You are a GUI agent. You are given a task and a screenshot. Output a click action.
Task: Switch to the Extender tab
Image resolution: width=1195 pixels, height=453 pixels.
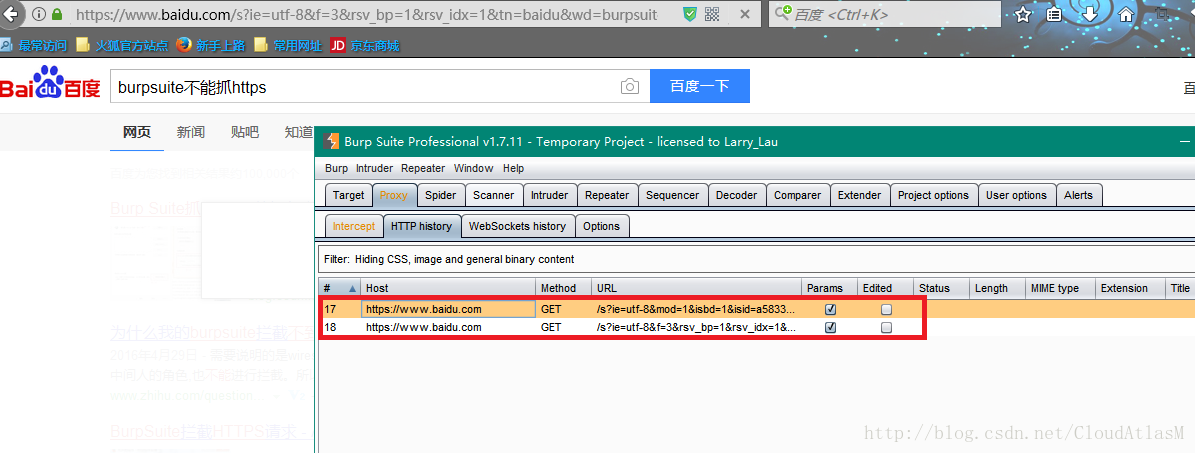(859, 195)
